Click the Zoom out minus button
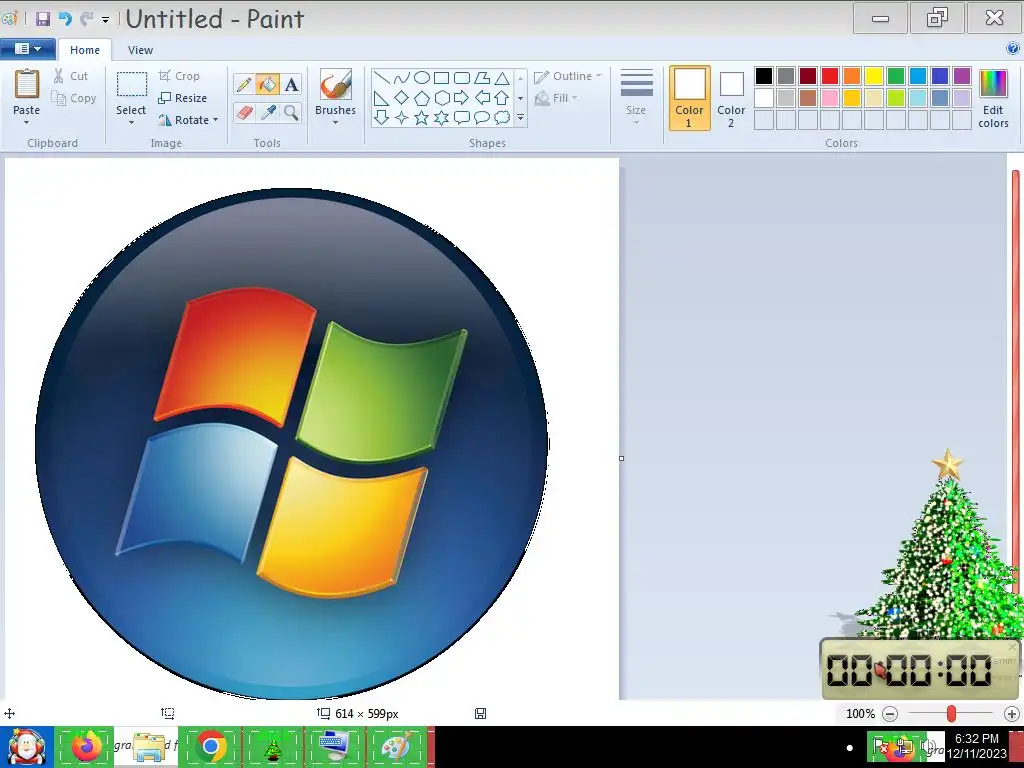The image size is (1024, 768). coord(889,714)
